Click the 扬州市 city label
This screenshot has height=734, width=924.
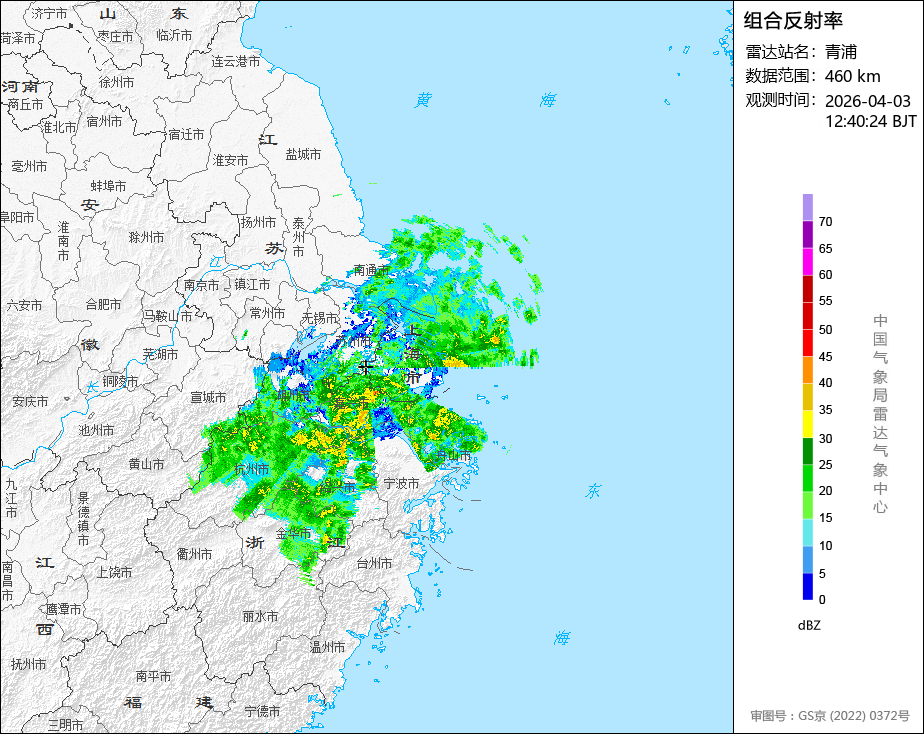click(258, 222)
